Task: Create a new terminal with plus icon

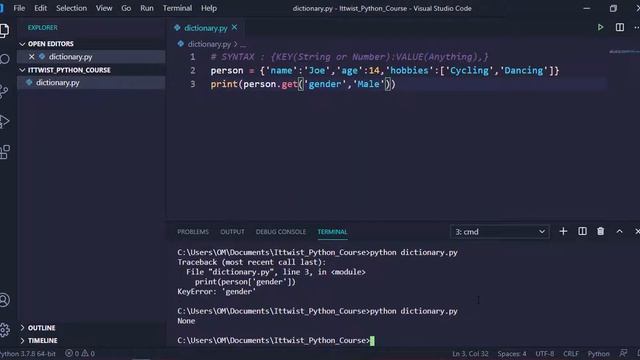Action: pos(563,231)
